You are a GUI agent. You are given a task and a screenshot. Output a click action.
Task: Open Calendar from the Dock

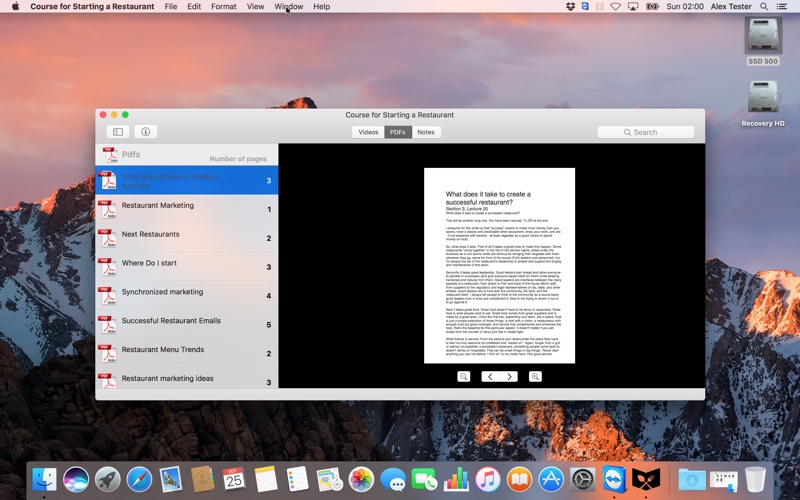click(234, 480)
